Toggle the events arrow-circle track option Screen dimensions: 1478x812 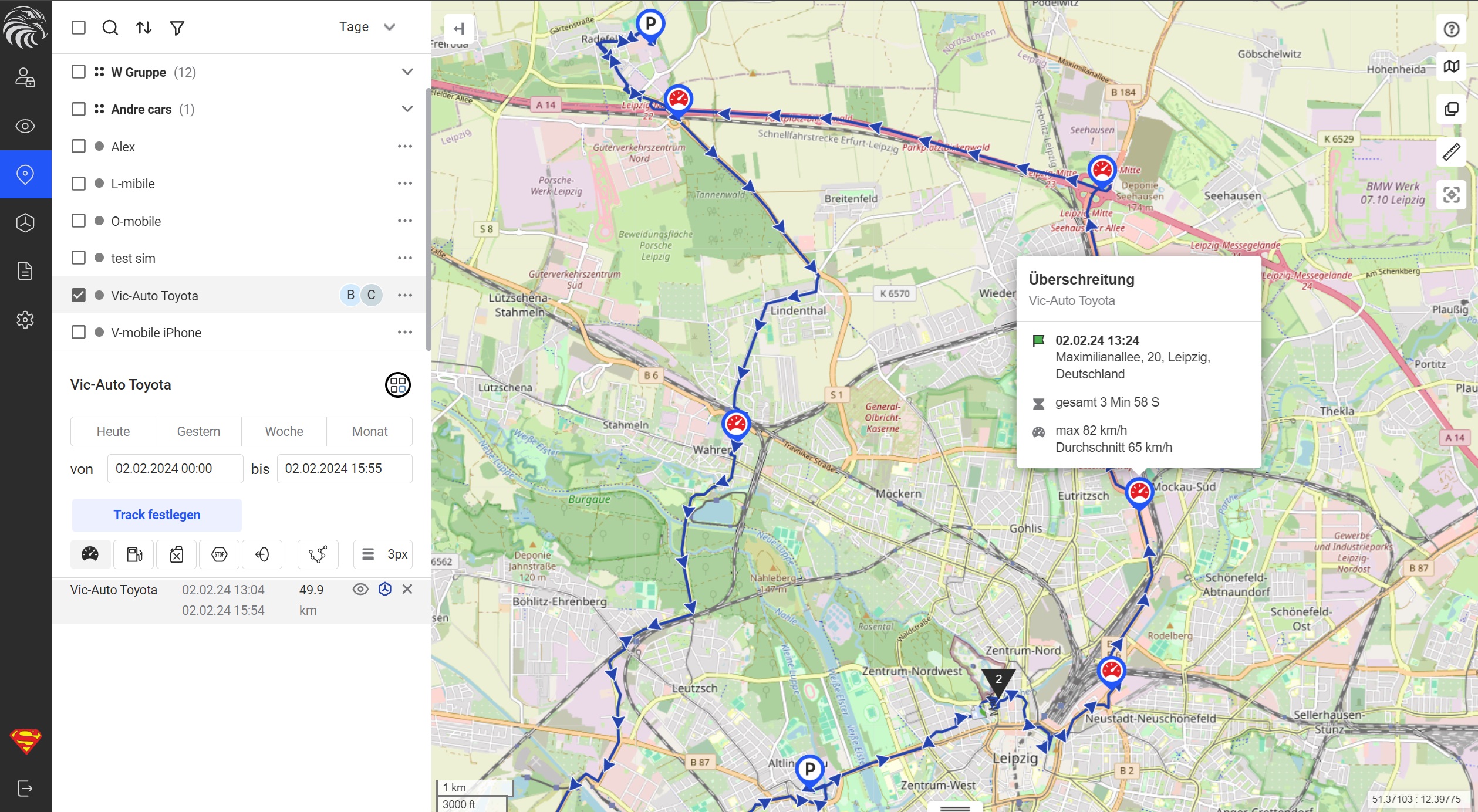262,554
